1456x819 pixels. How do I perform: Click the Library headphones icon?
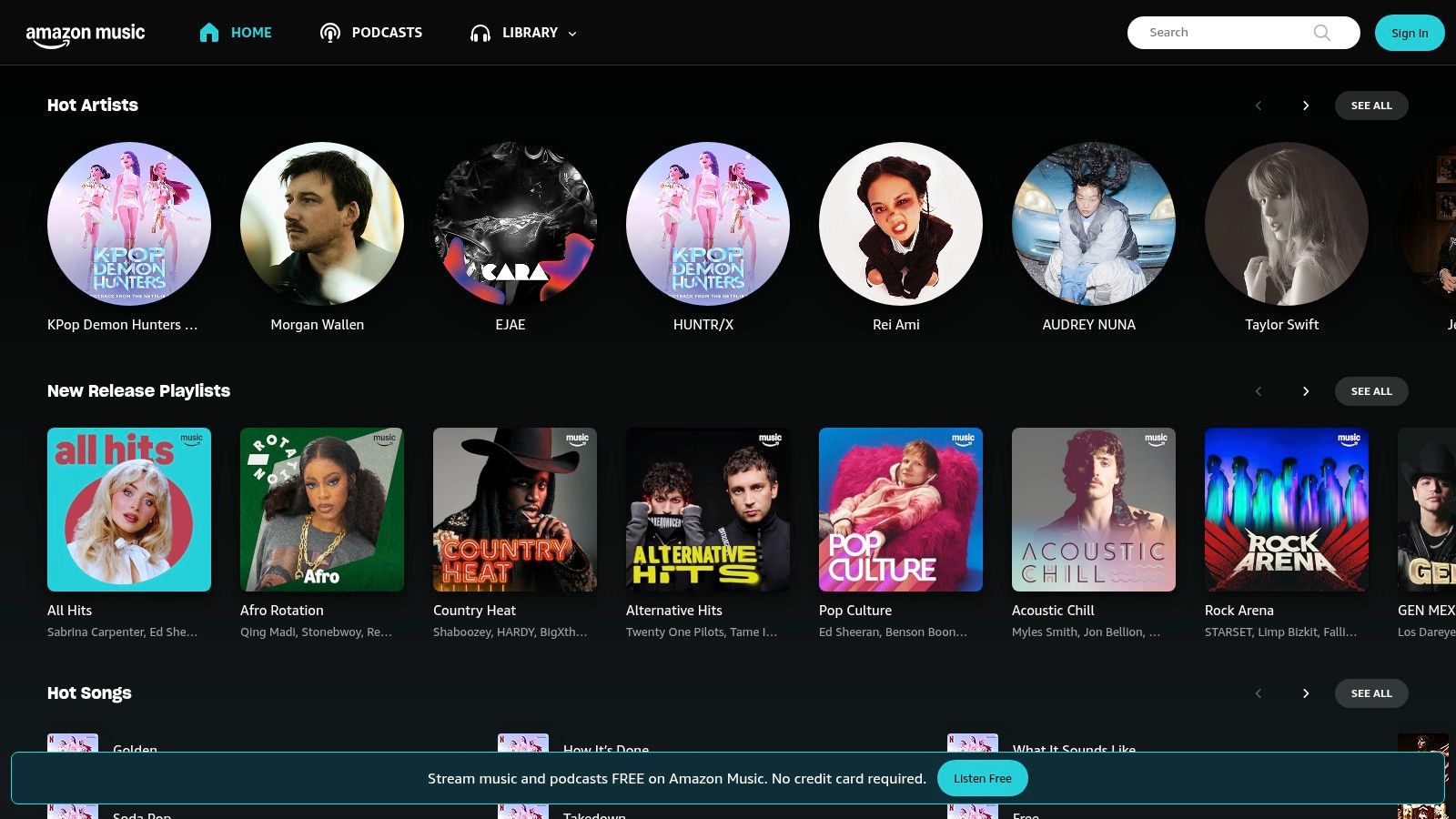(x=480, y=33)
